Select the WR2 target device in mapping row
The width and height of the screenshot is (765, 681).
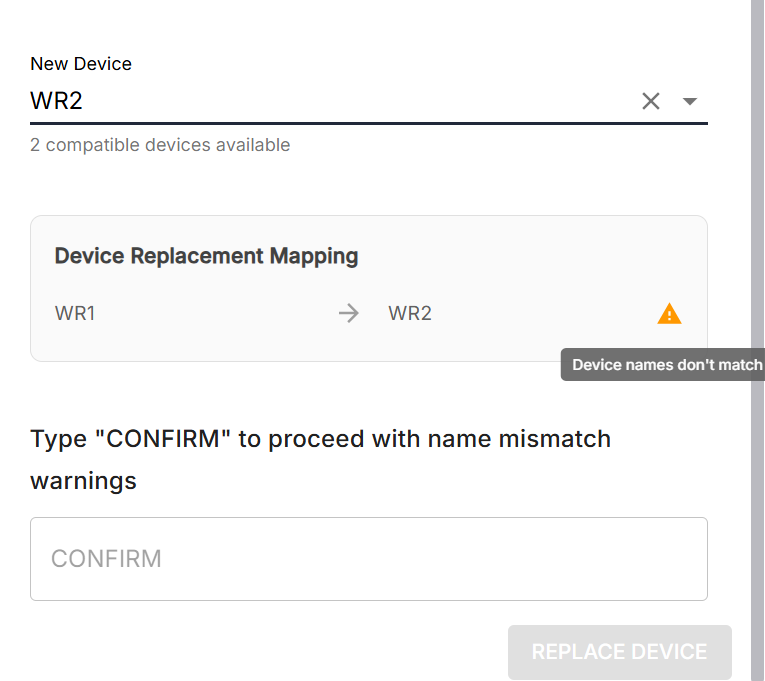410,314
